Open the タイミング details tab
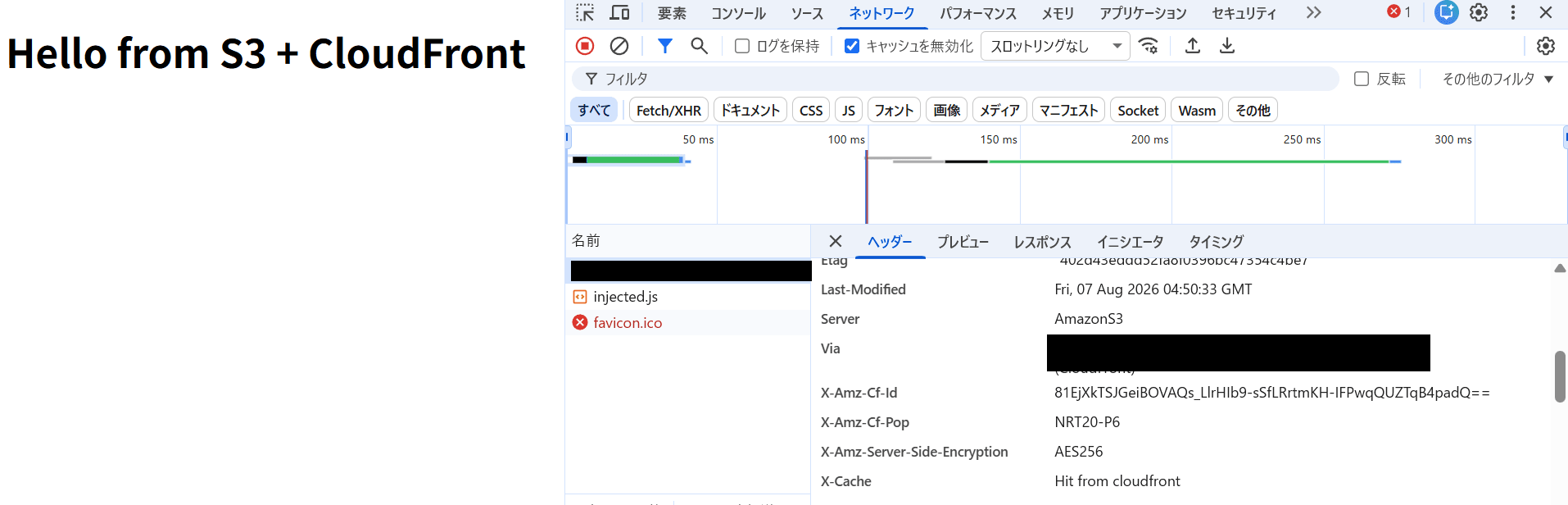The height and width of the screenshot is (505, 1568). [1216, 242]
